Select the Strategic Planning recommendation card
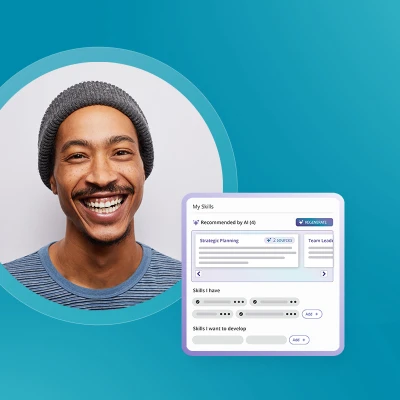 click(x=247, y=250)
